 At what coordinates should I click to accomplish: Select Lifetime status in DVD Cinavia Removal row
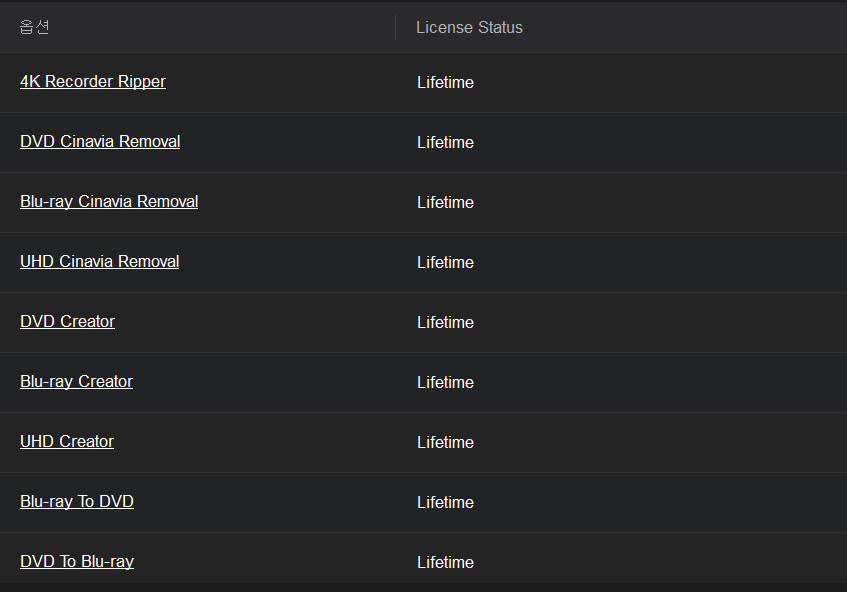click(445, 142)
